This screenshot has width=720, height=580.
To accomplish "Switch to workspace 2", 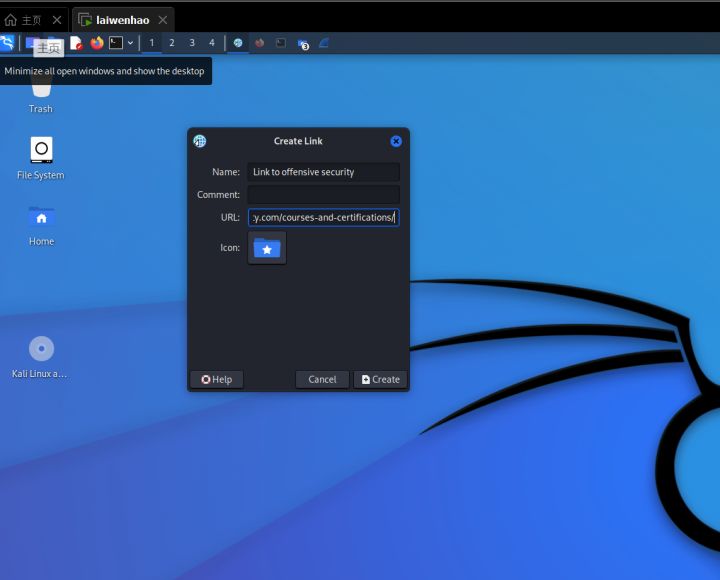I will point(172,43).
